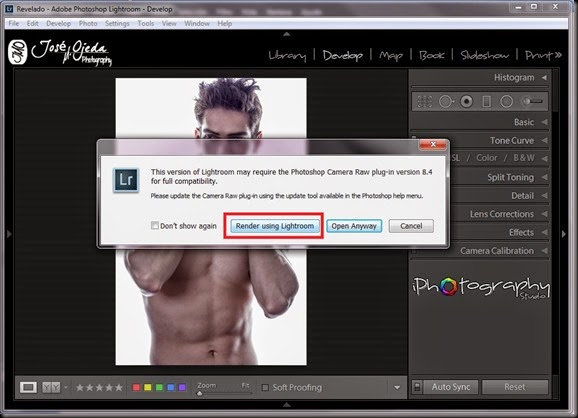Open the Develop menu
This screenshot has width=578, height=418.
59,23
